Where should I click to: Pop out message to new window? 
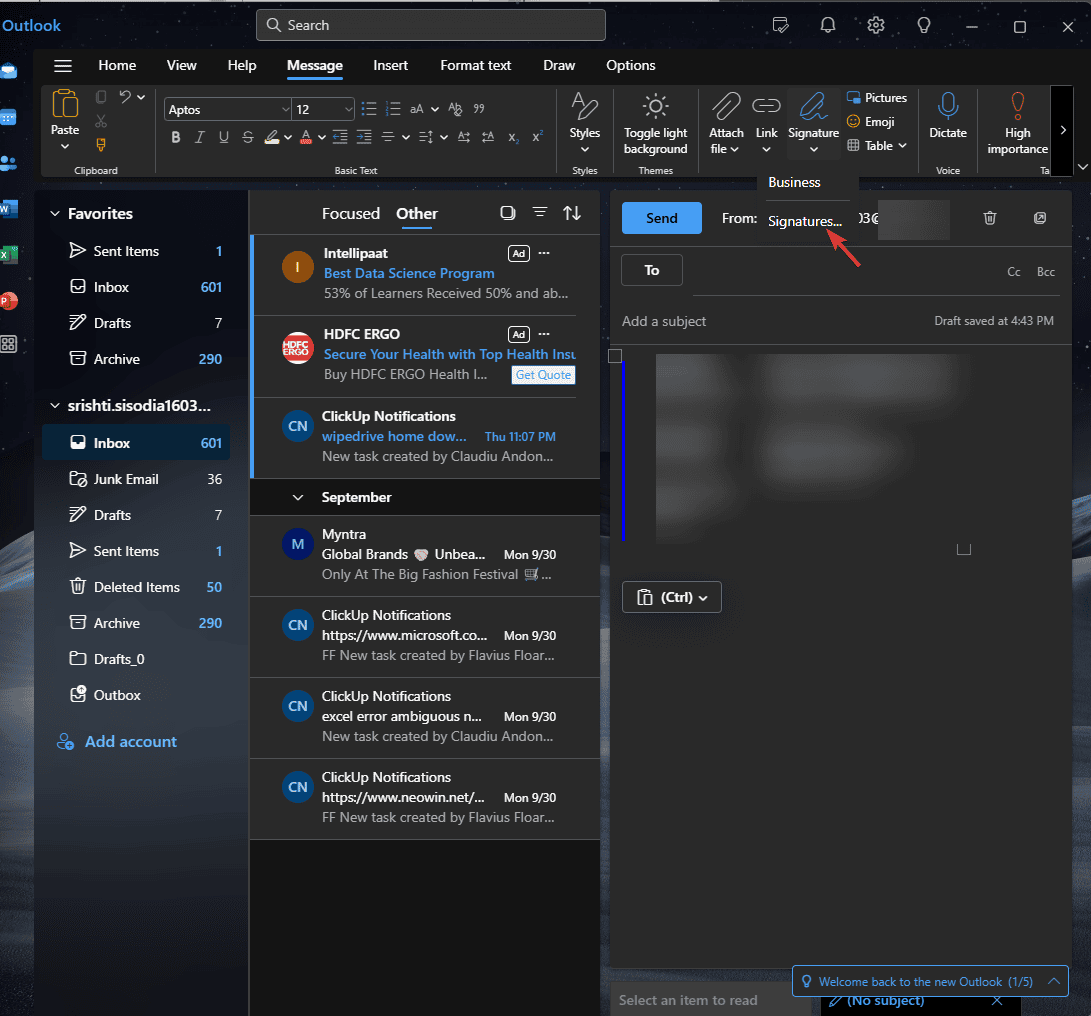point(1040,219)
